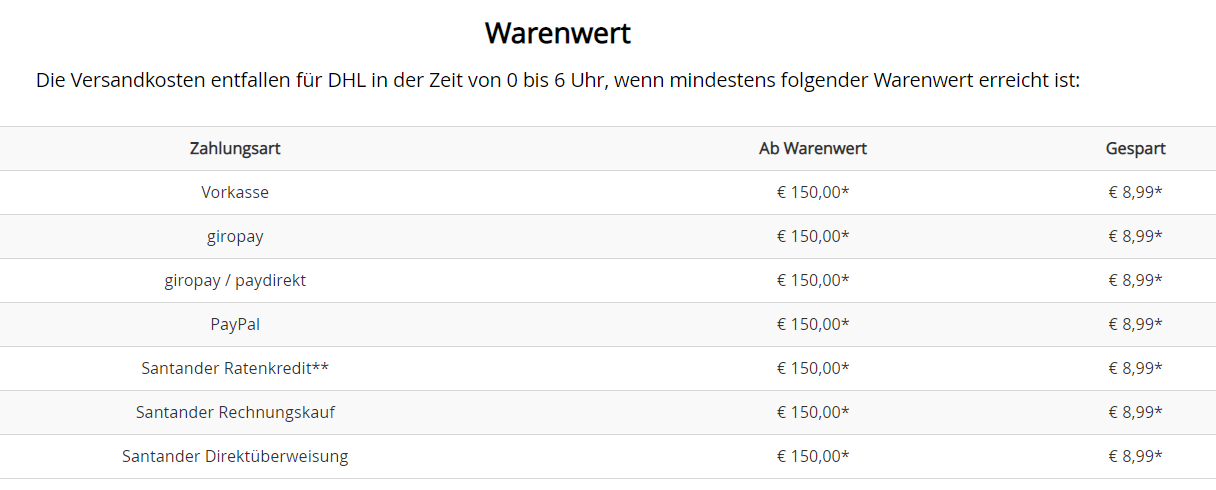Click Santander Rechnungskauf table entry
Screen dimensions: 1216x490
(235, 412)
